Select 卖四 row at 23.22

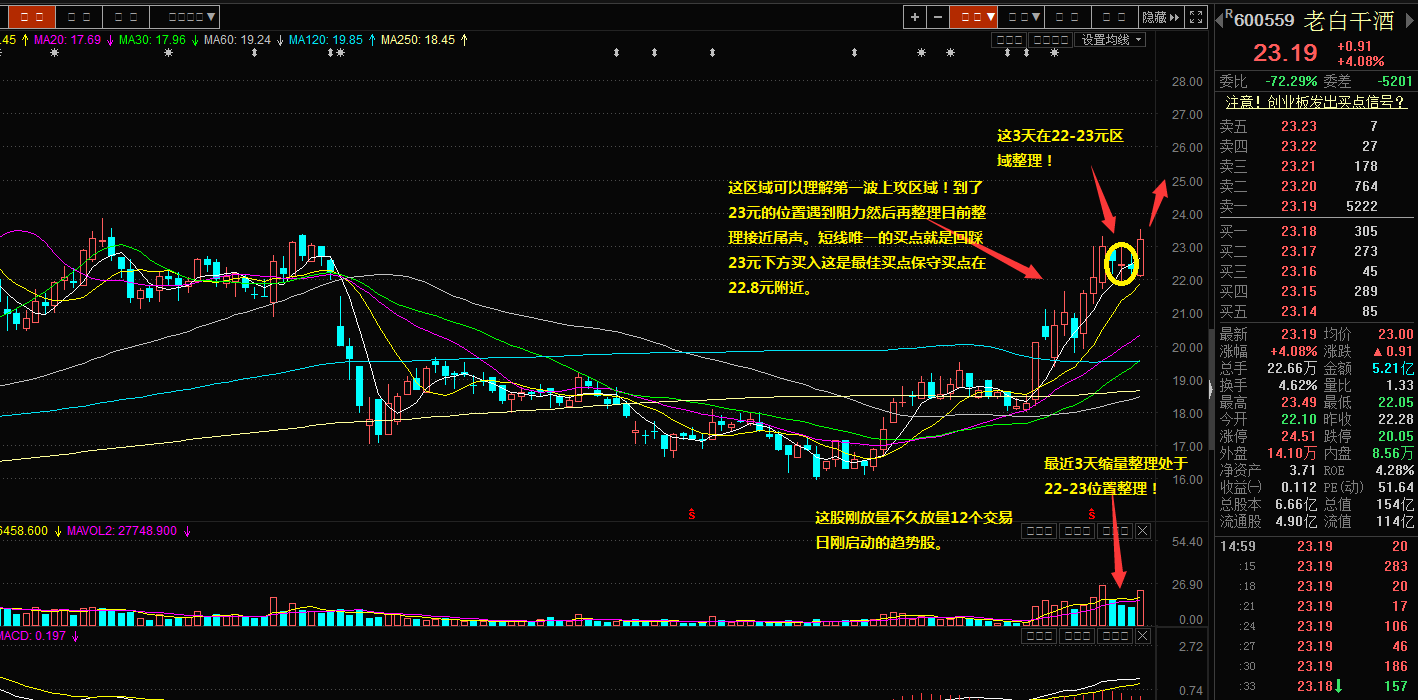(1315, 146)
